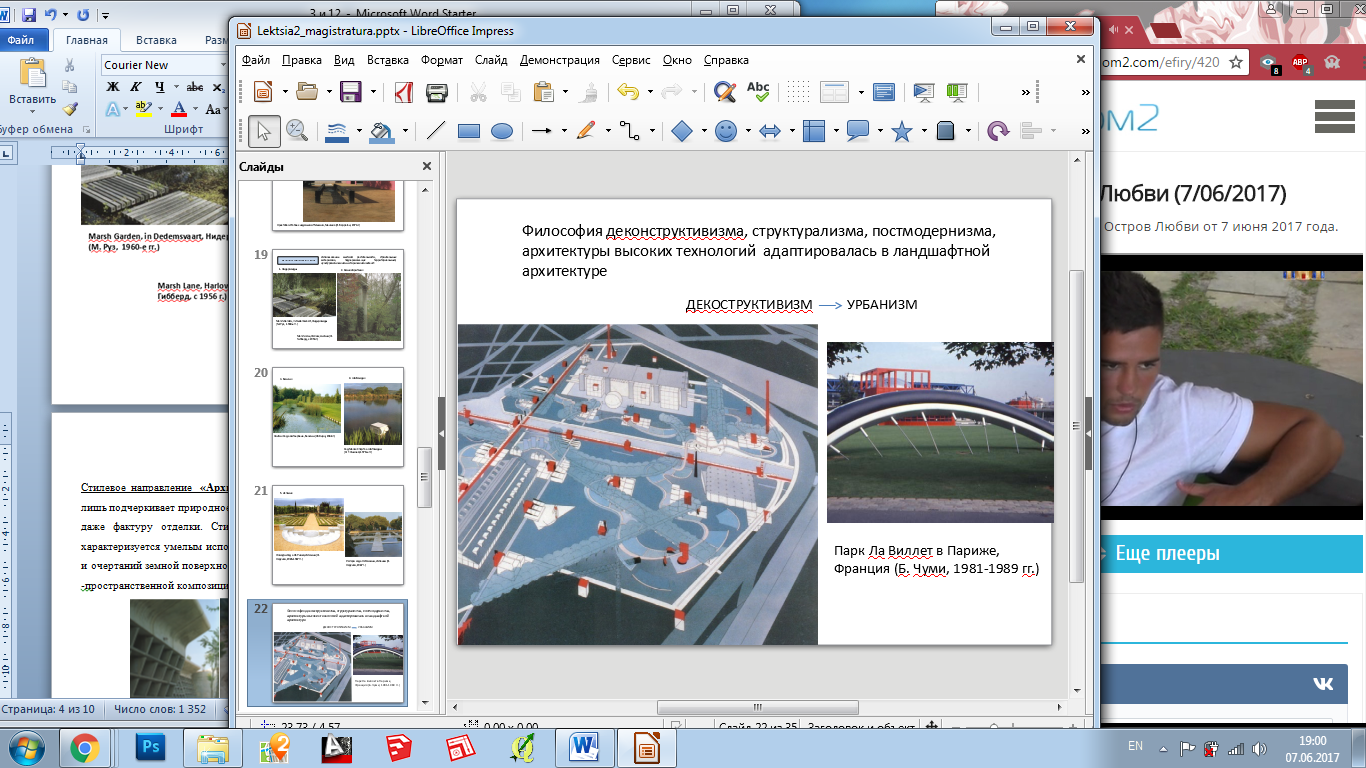This screenshot has width=1366, height=768.
Task: Insert a smiley symbol shape
Action: tap(726, 131)
